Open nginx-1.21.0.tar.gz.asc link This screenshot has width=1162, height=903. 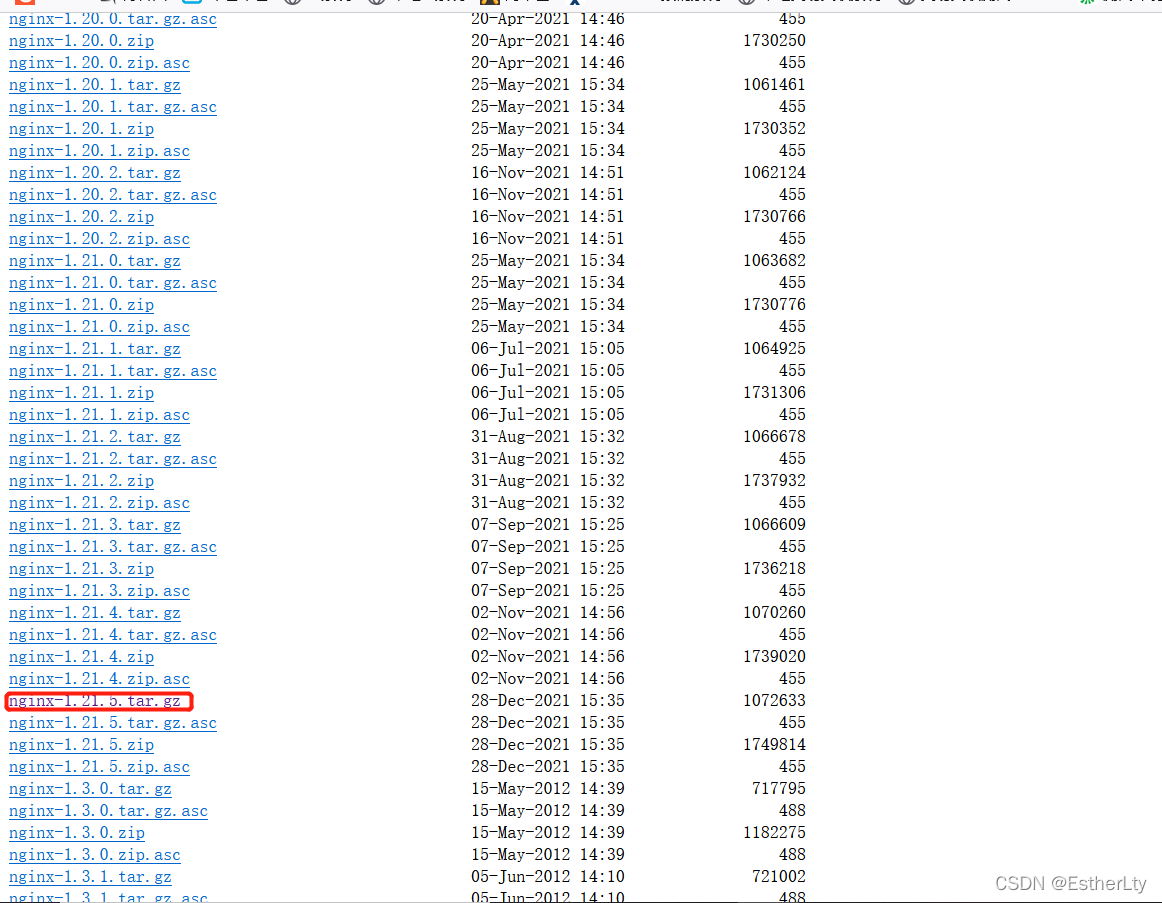[x=113, y=283]
